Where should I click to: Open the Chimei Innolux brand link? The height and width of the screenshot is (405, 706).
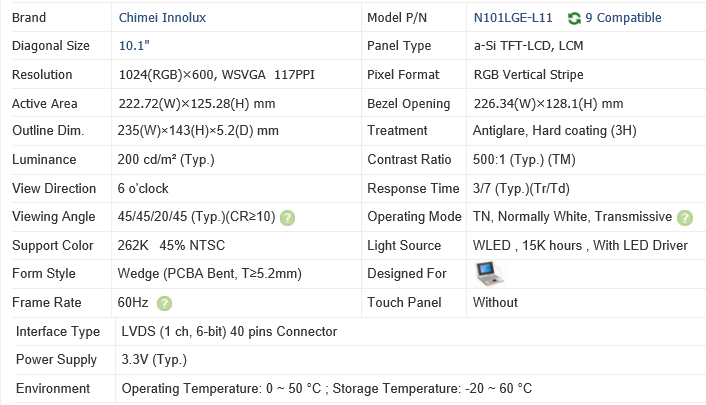(167, 18)
